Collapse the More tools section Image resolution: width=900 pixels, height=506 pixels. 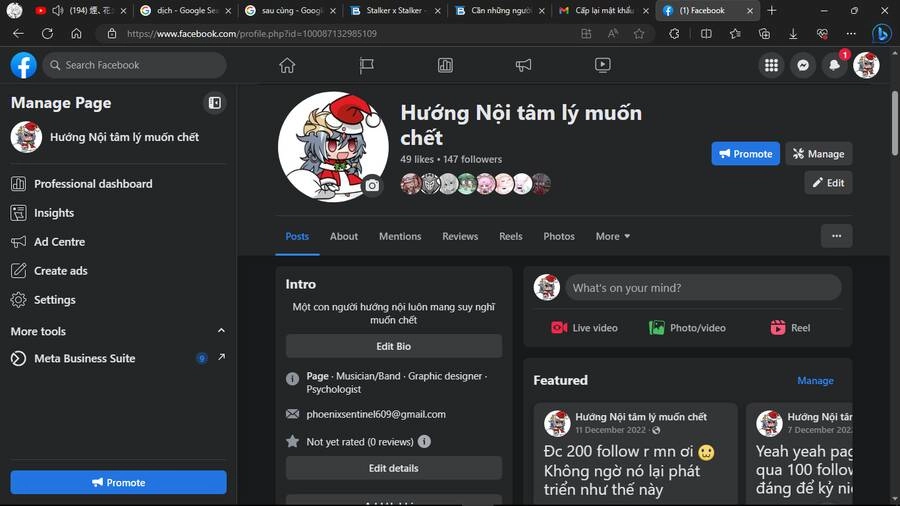(x=221, y=331)
